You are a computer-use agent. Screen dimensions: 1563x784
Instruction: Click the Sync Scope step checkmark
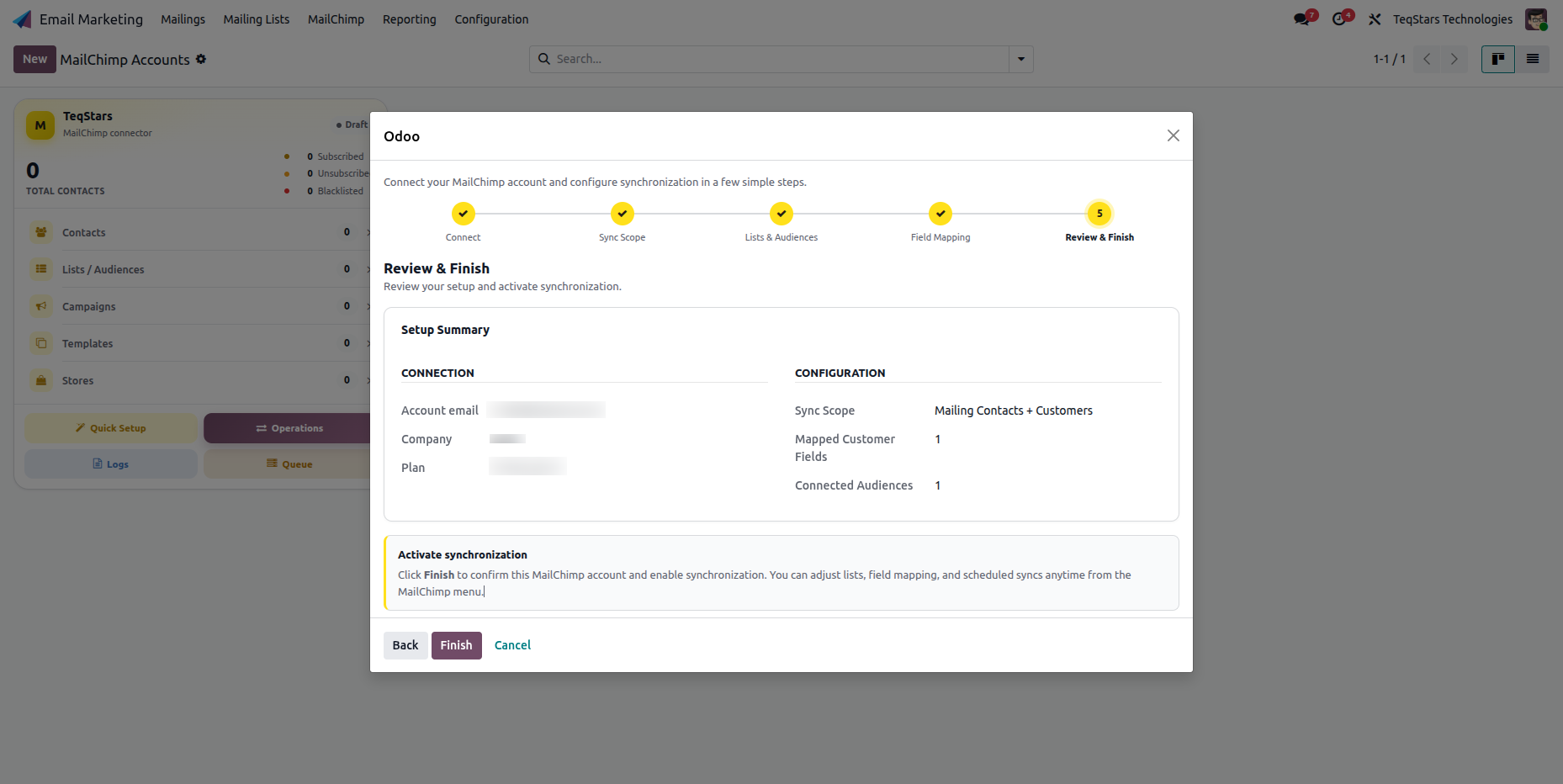[x=623, y=214]
